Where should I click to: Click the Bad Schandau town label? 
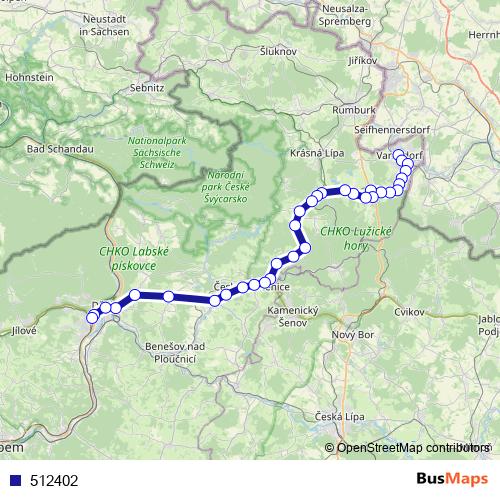point(60,149)
